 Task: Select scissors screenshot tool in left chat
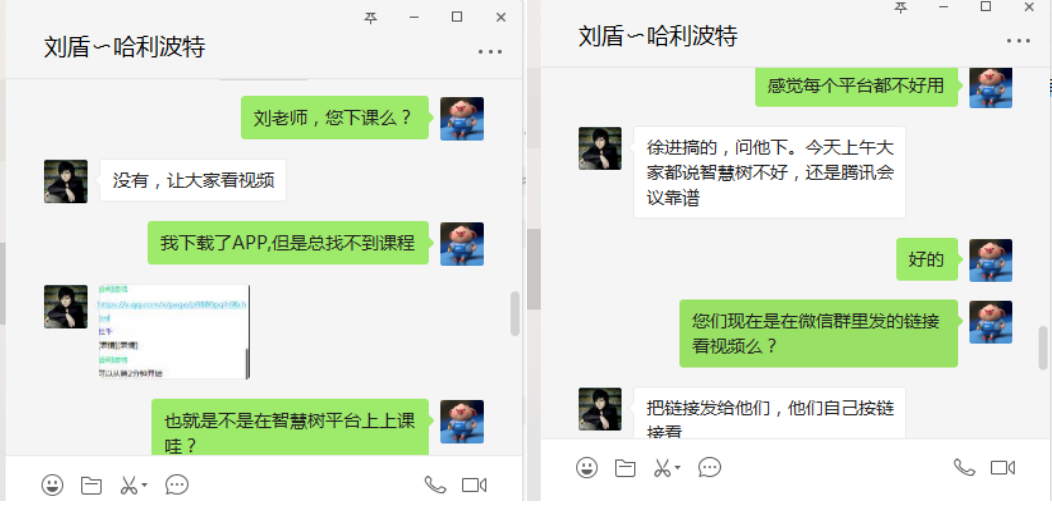(129, 485)
